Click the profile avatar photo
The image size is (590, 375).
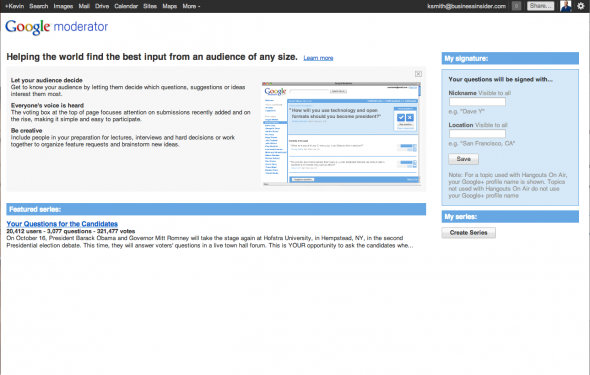[566, 6]
